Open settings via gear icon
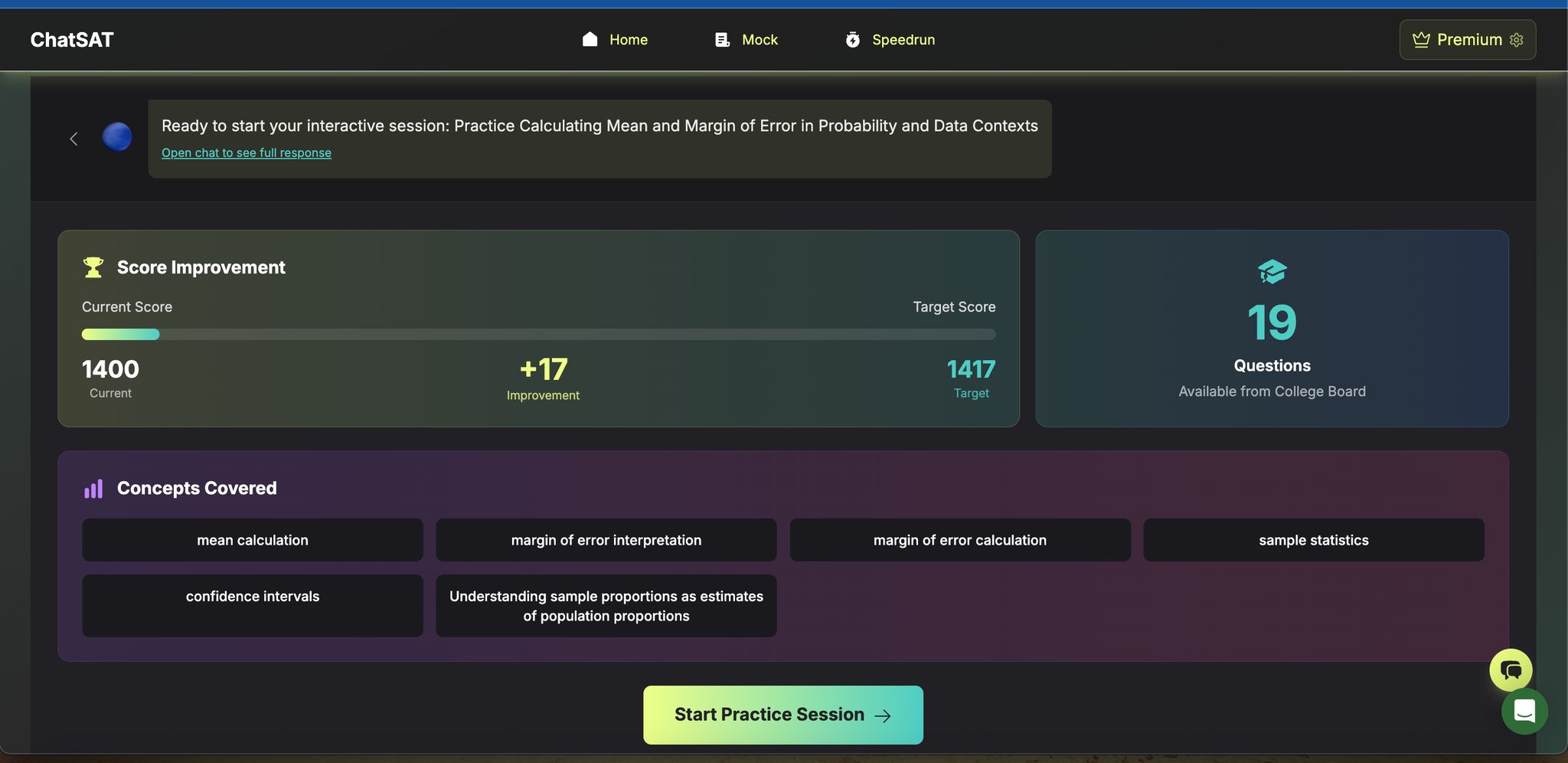Screen dimensions: 1568x763 tap(1517, 40)
